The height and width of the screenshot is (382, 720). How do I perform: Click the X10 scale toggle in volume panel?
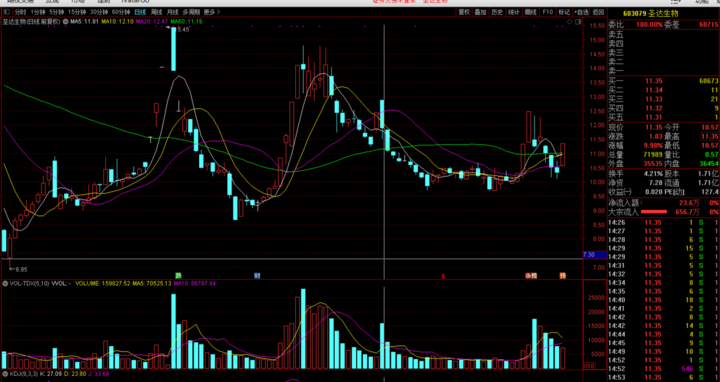coord(589,366)
